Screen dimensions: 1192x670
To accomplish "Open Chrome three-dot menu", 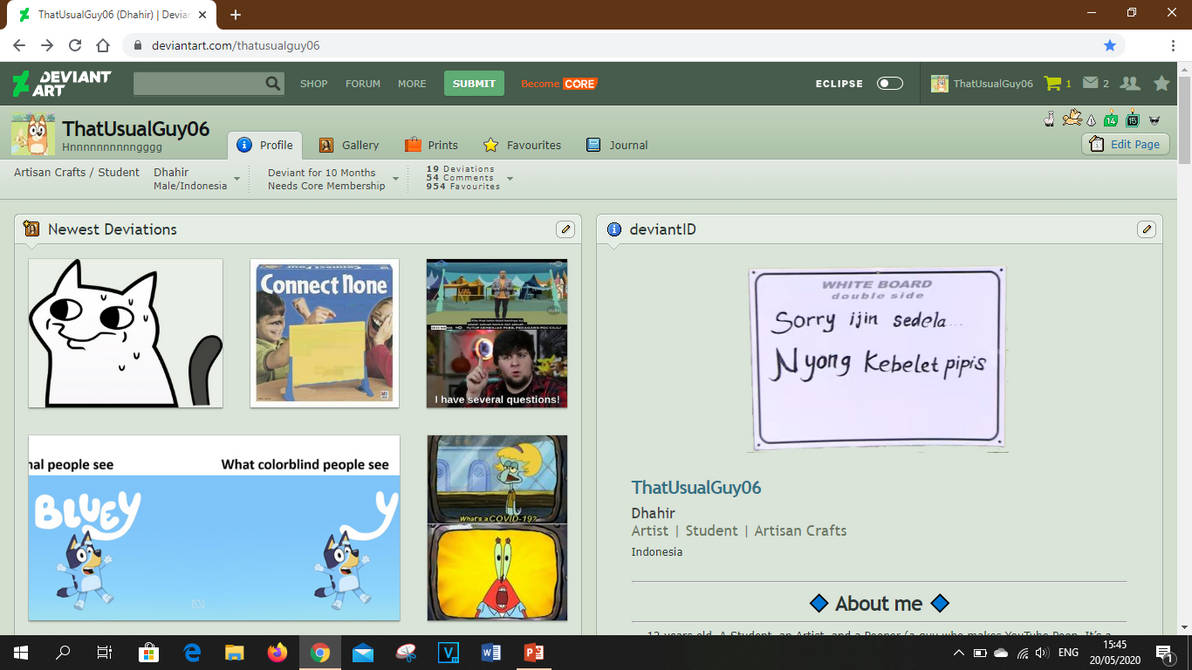I will point(1173,46).
